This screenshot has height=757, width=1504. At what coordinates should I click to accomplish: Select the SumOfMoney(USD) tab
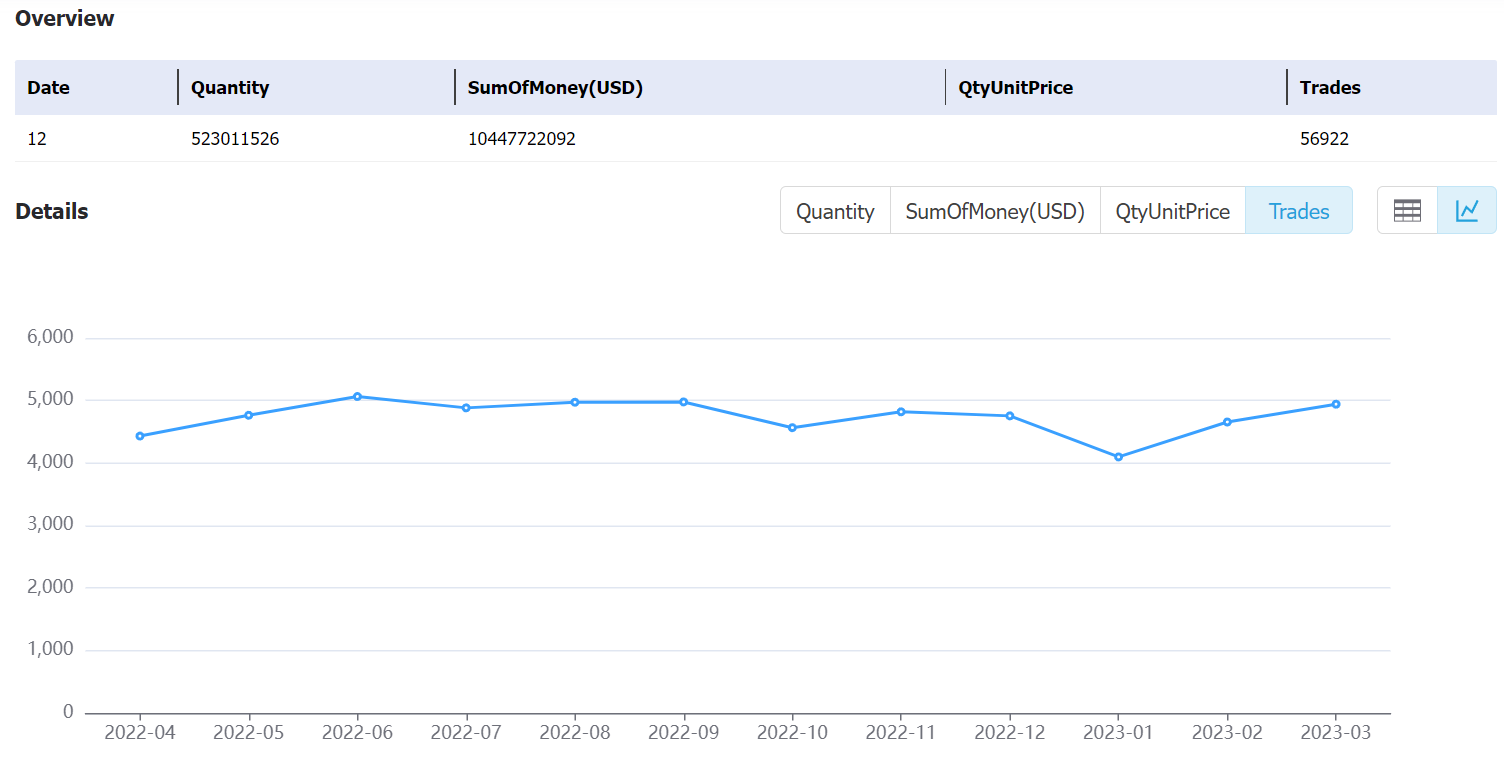click(995, 211)
